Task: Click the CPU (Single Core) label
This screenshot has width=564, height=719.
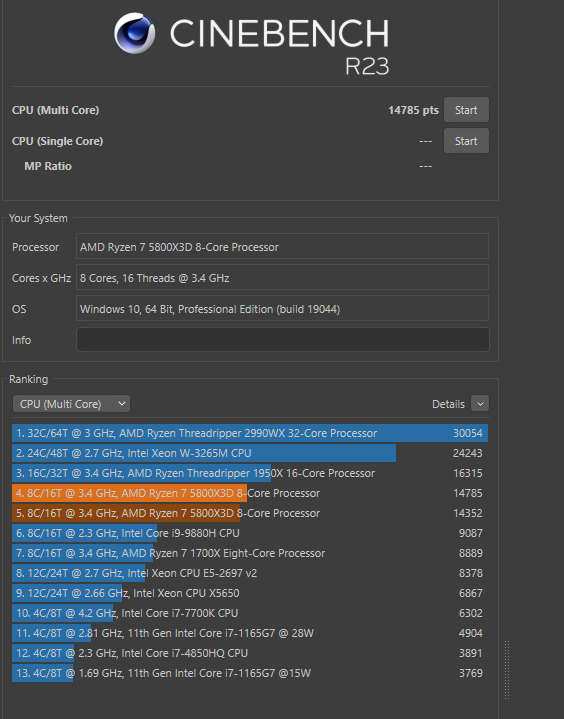Action: point(57,141)
